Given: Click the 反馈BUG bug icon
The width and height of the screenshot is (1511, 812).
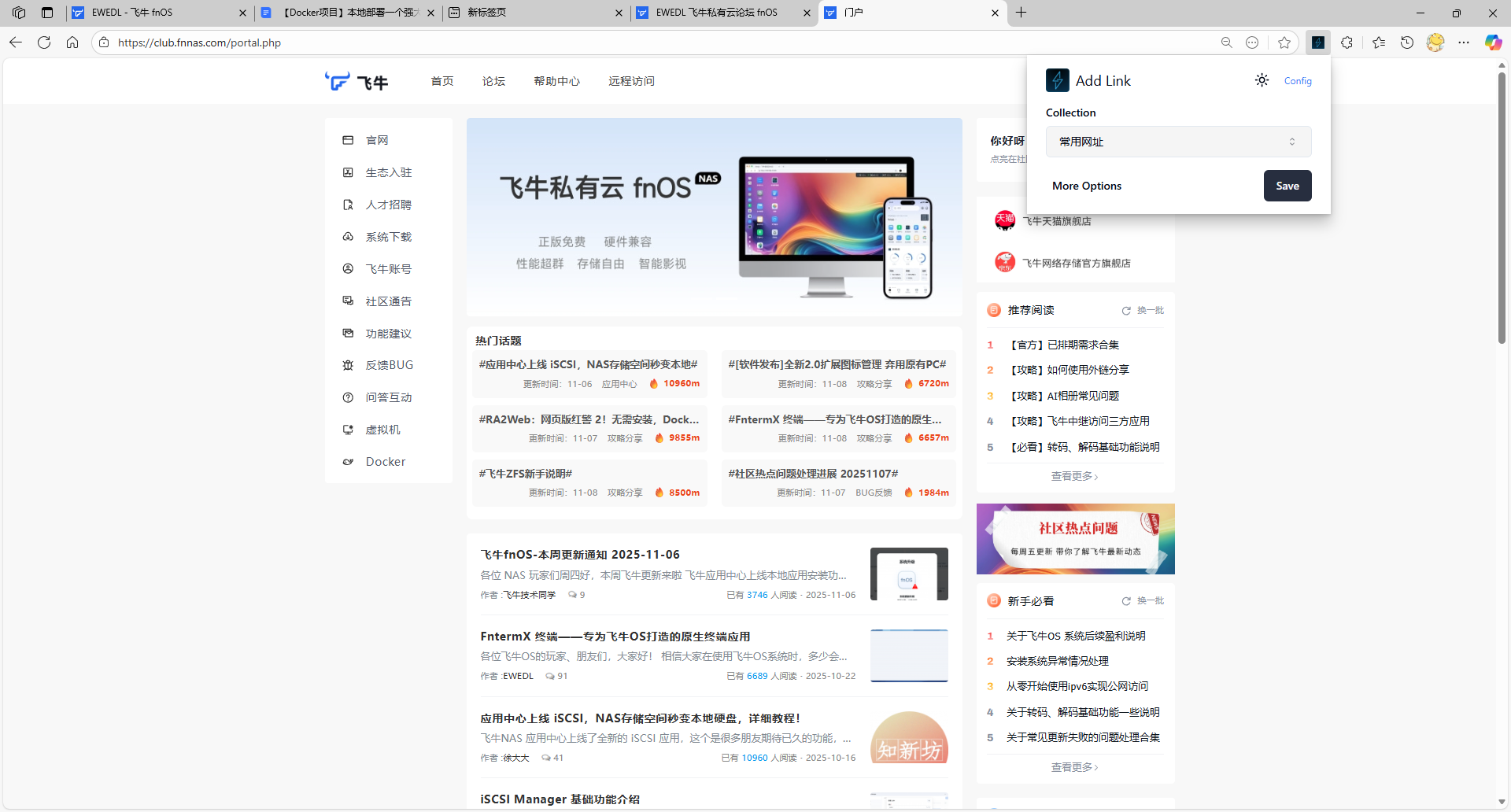Looking at the screenshot, I should click(x=348, y=365).
